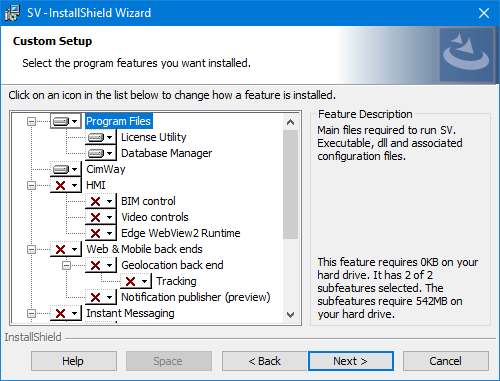
Task: Open install-state dropdown for HMI
Action: (x=66, y=185)
